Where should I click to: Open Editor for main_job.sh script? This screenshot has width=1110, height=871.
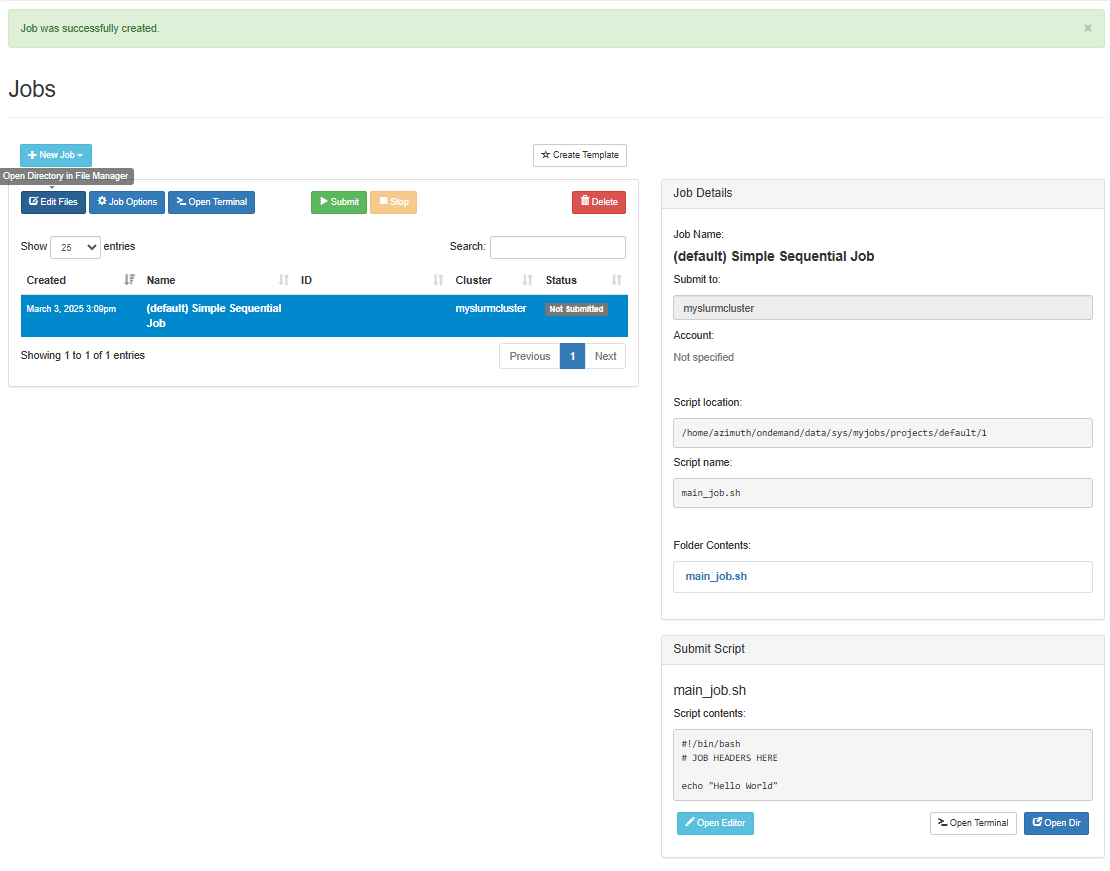(x=715, y=823)
